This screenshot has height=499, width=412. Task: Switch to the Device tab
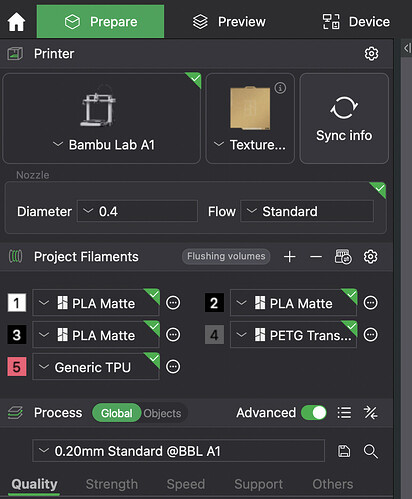[x=356, y=22]
